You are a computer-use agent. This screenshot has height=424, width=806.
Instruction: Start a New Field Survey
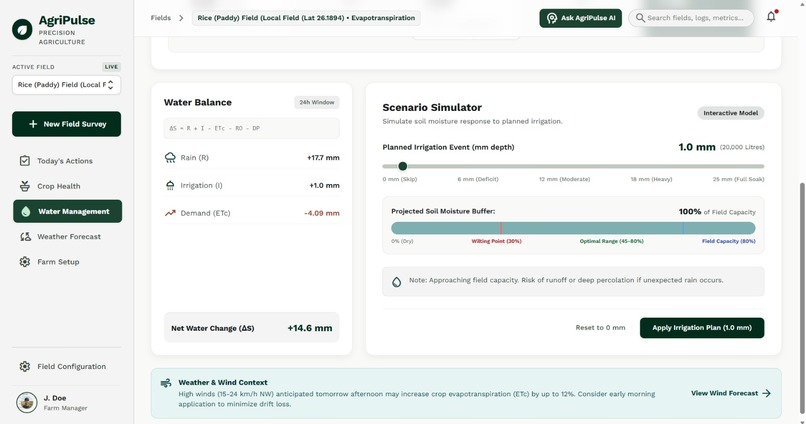point(66,124)
